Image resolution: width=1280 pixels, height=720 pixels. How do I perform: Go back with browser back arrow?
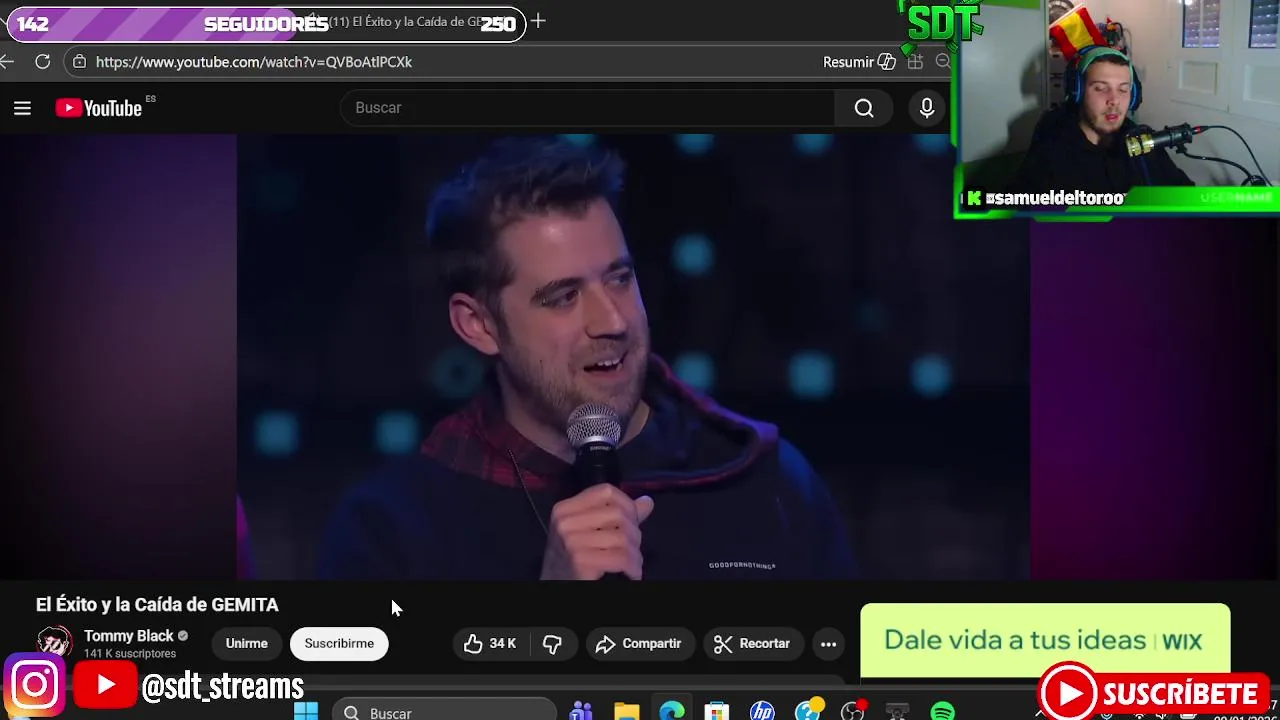(7, 62)
